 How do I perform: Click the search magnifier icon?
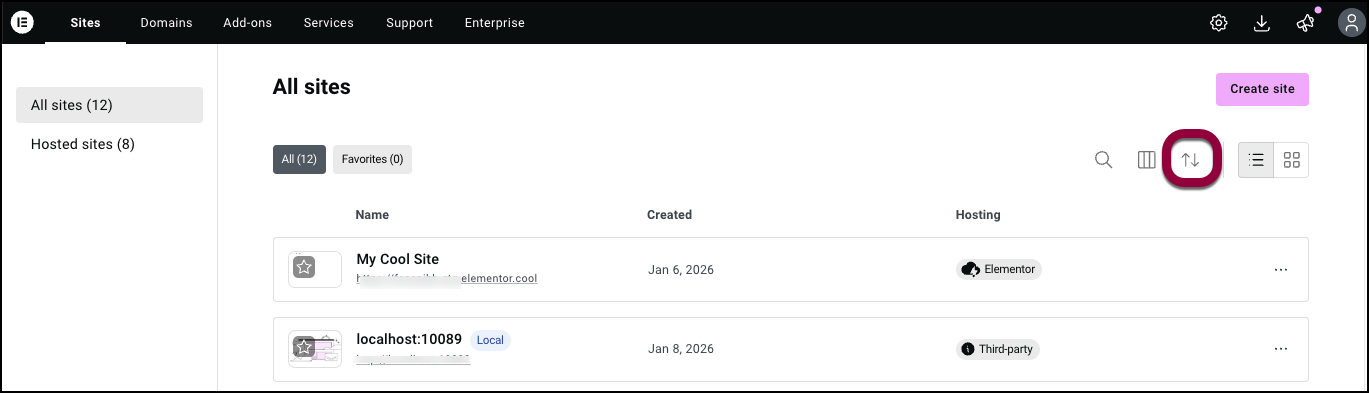[x=1103, y=160]
